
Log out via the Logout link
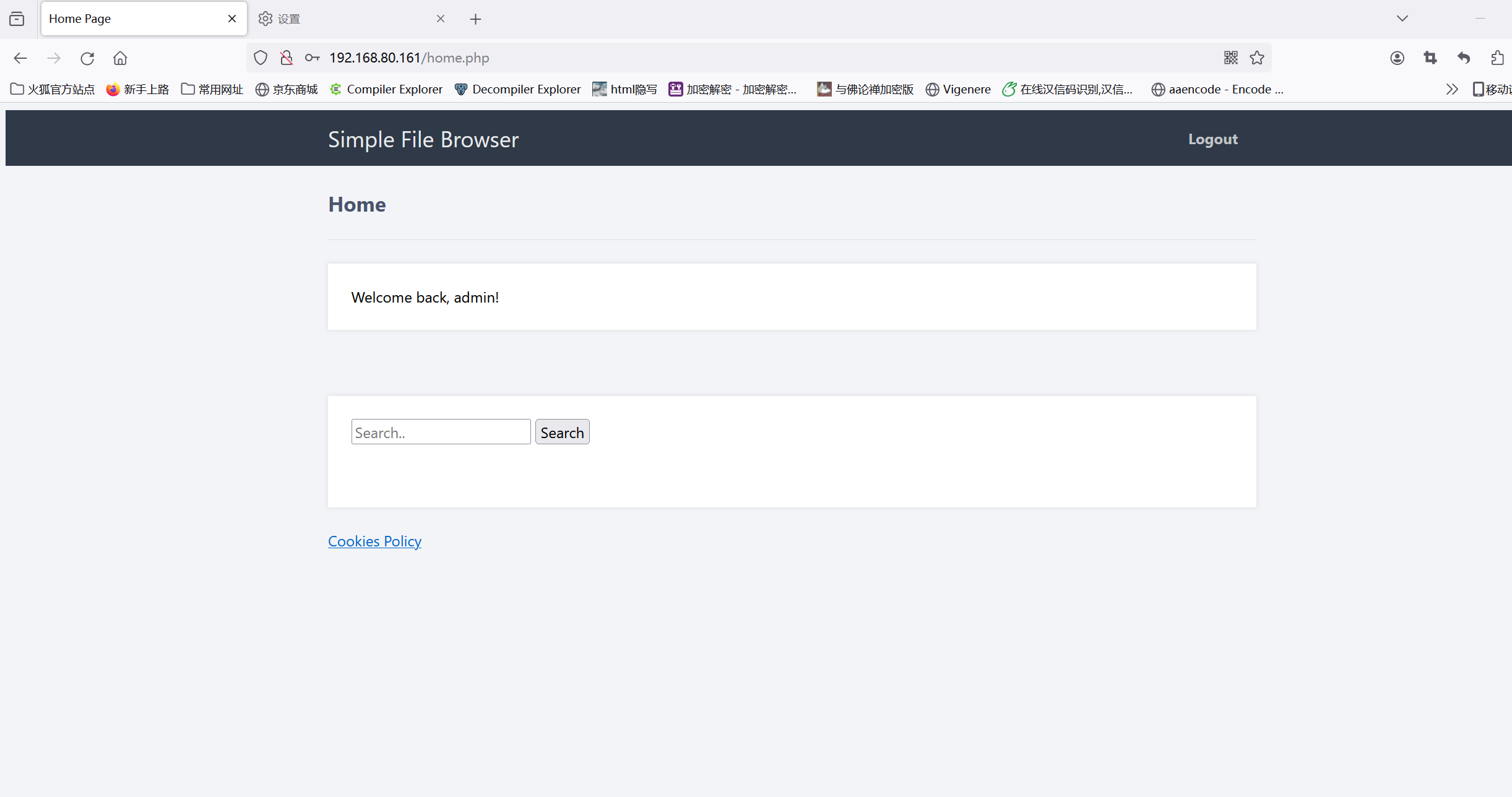coord(1212,139)
